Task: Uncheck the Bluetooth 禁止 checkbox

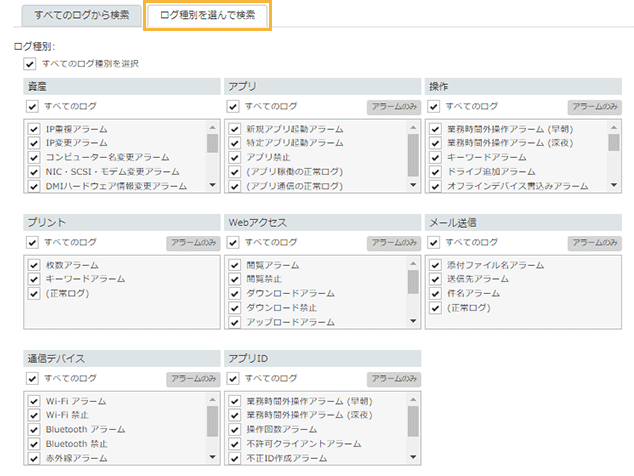Action: tap(34, 443)
